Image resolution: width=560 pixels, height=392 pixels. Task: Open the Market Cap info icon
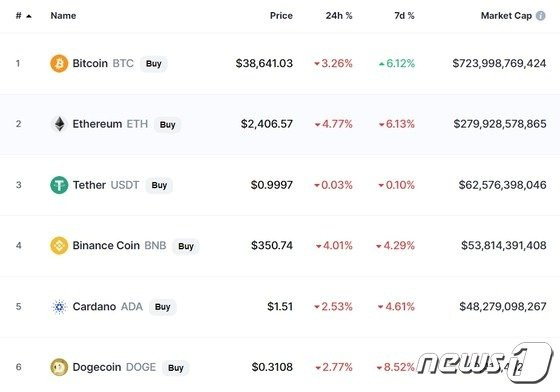point(541,16)
